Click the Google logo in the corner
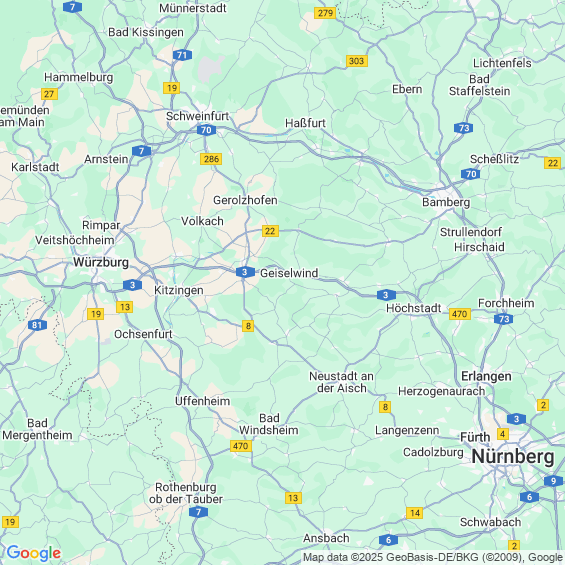The width and height of the screenshot is (565, 565). pyautogui.click(x=34, y=553)
